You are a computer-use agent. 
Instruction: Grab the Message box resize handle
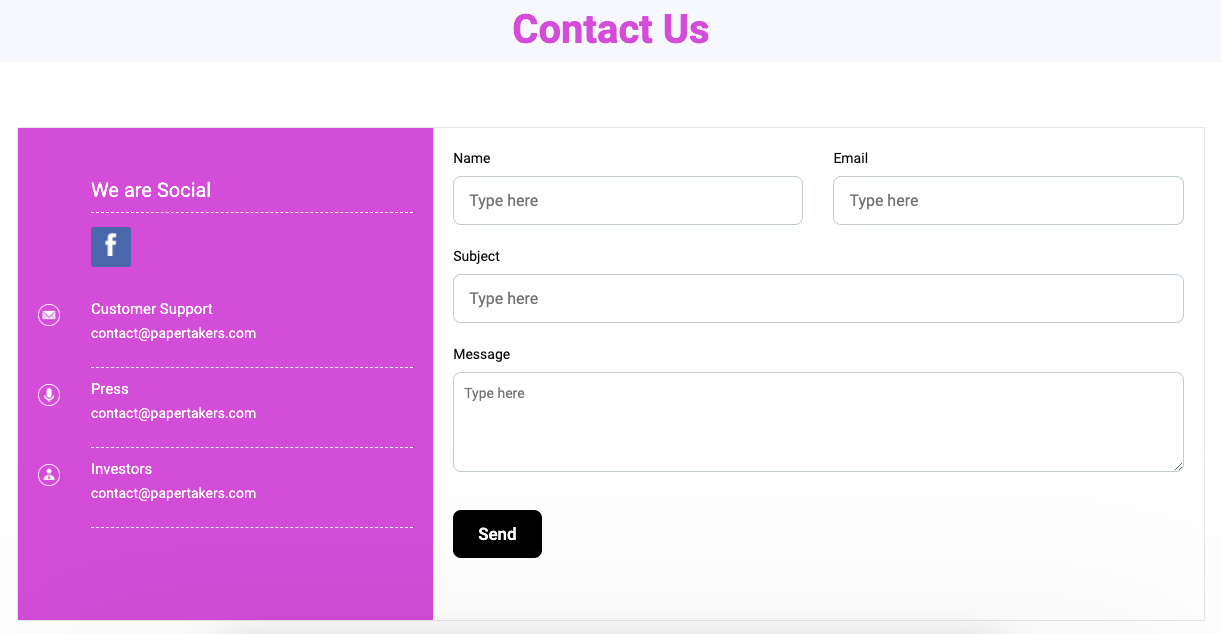[1177, 465]
